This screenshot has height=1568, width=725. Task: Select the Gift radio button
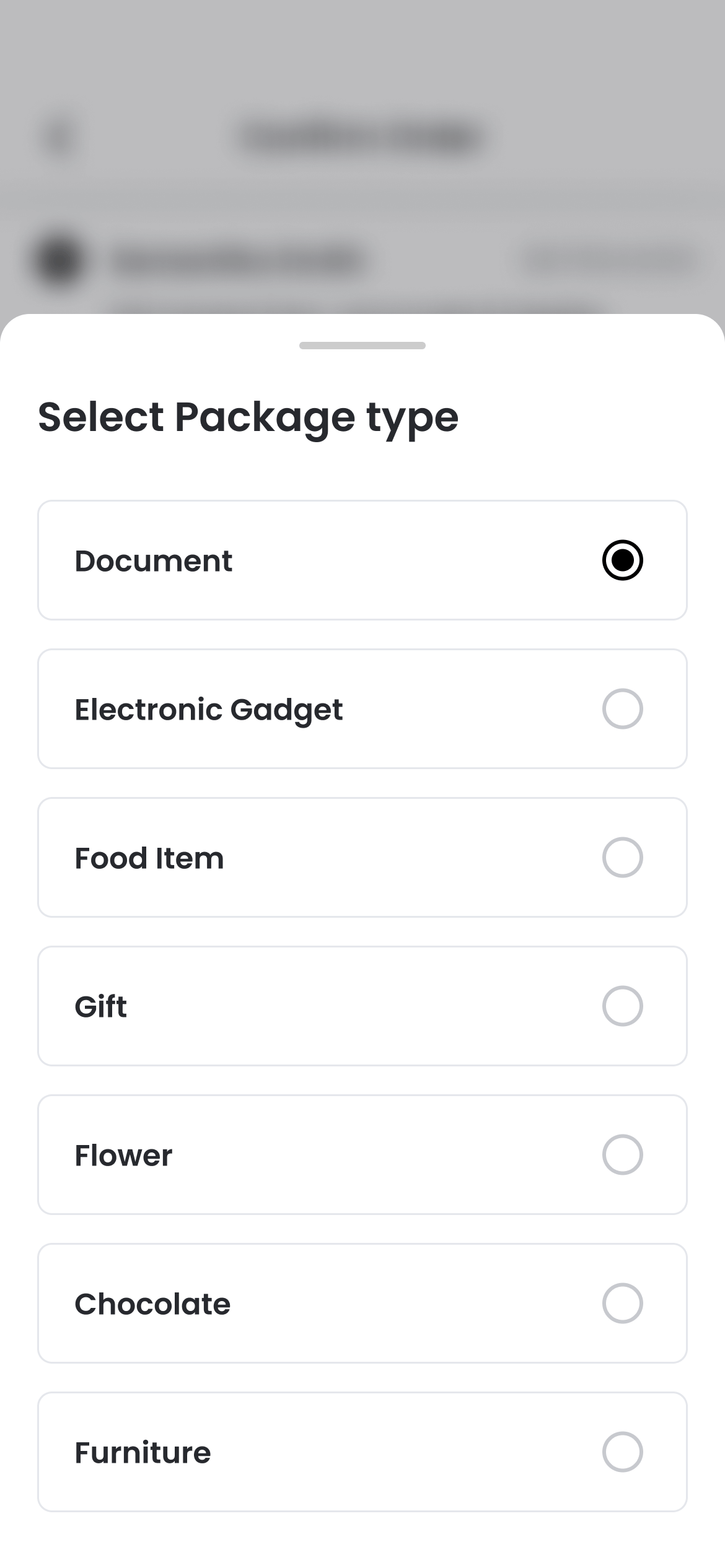622,1006
